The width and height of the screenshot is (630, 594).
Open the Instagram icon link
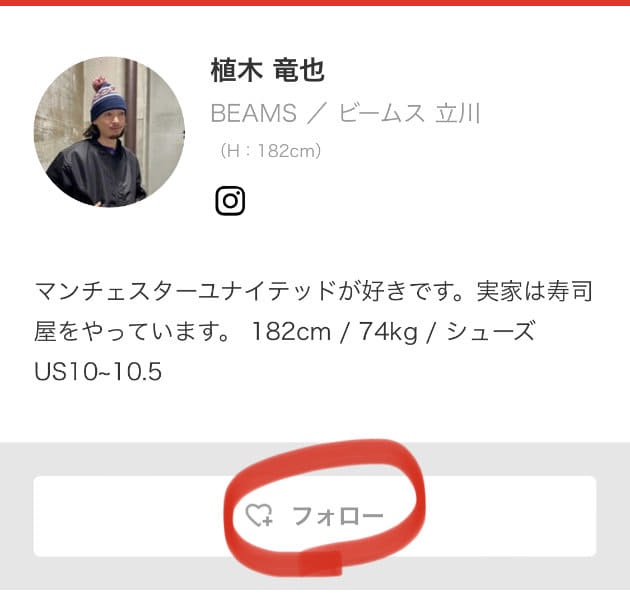click(x=230, y=201)
